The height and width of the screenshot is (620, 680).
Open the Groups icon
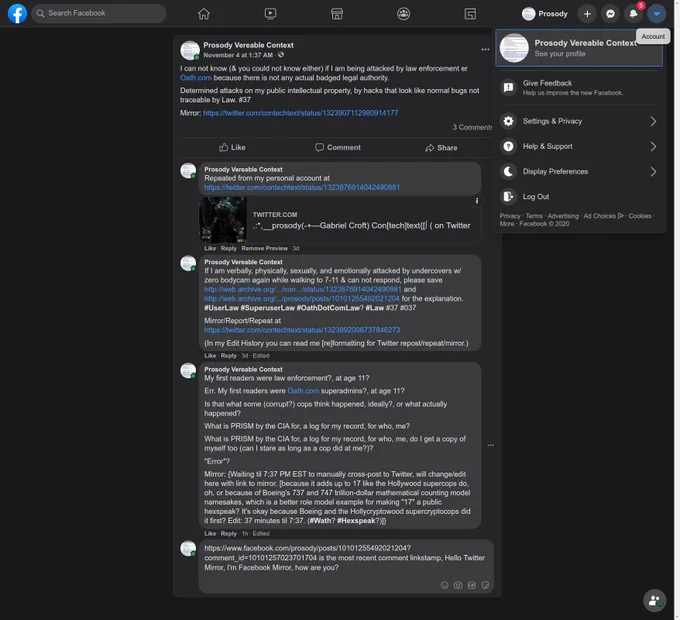point(403,14)
